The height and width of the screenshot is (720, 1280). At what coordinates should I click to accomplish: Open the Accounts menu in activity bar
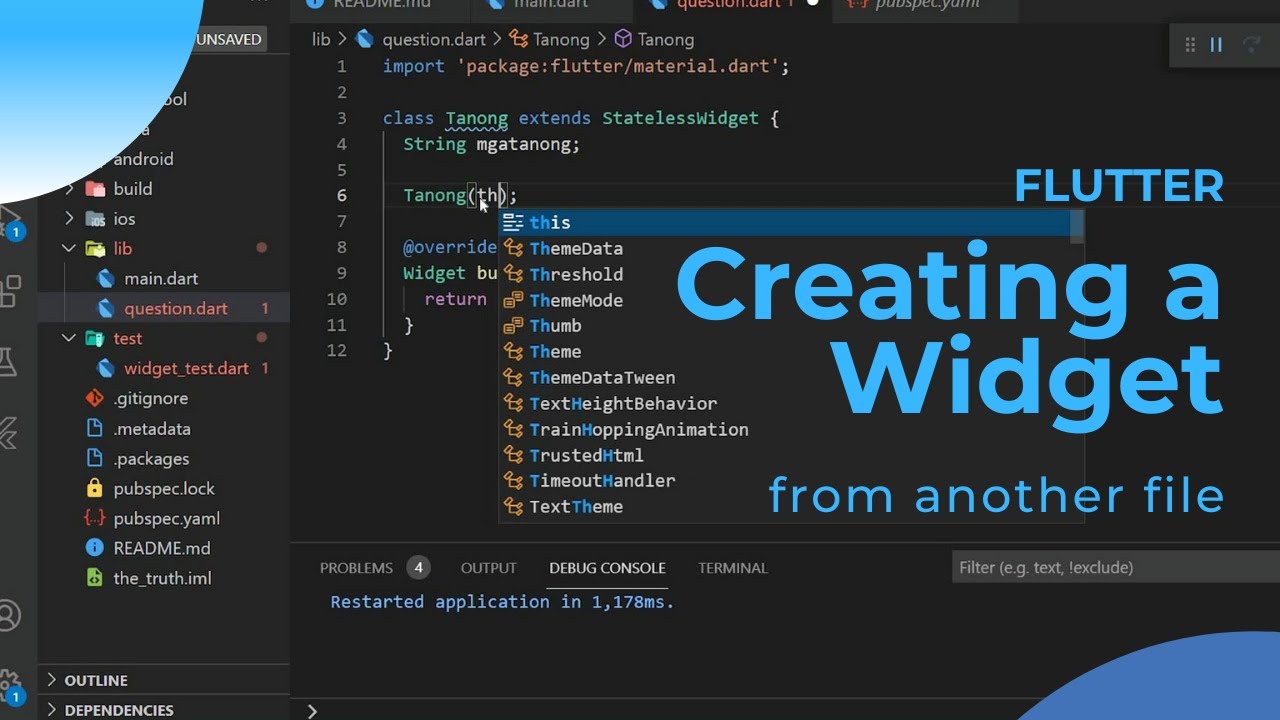tap(9, 615)
